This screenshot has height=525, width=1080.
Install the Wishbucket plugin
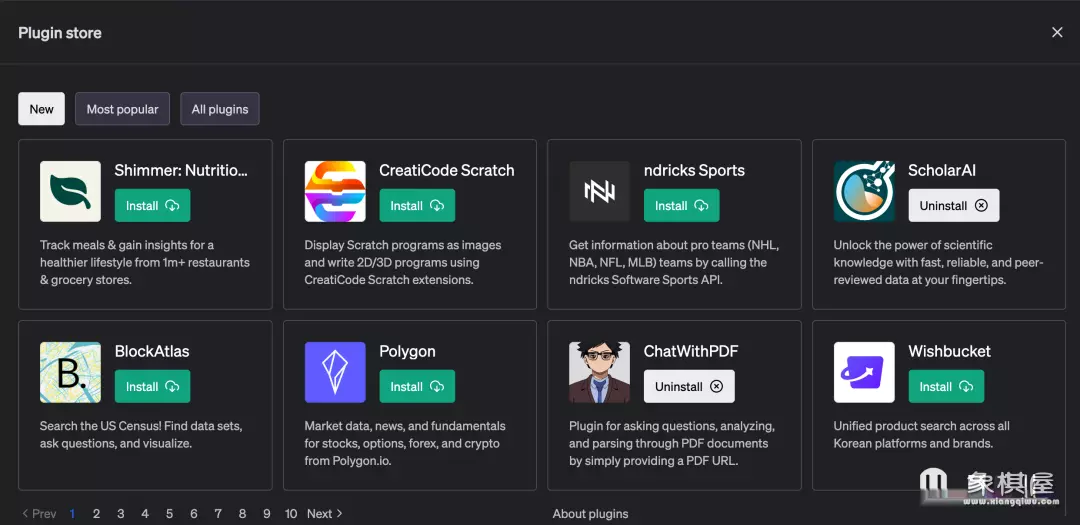pyautogui.click(x=946, y=387)
